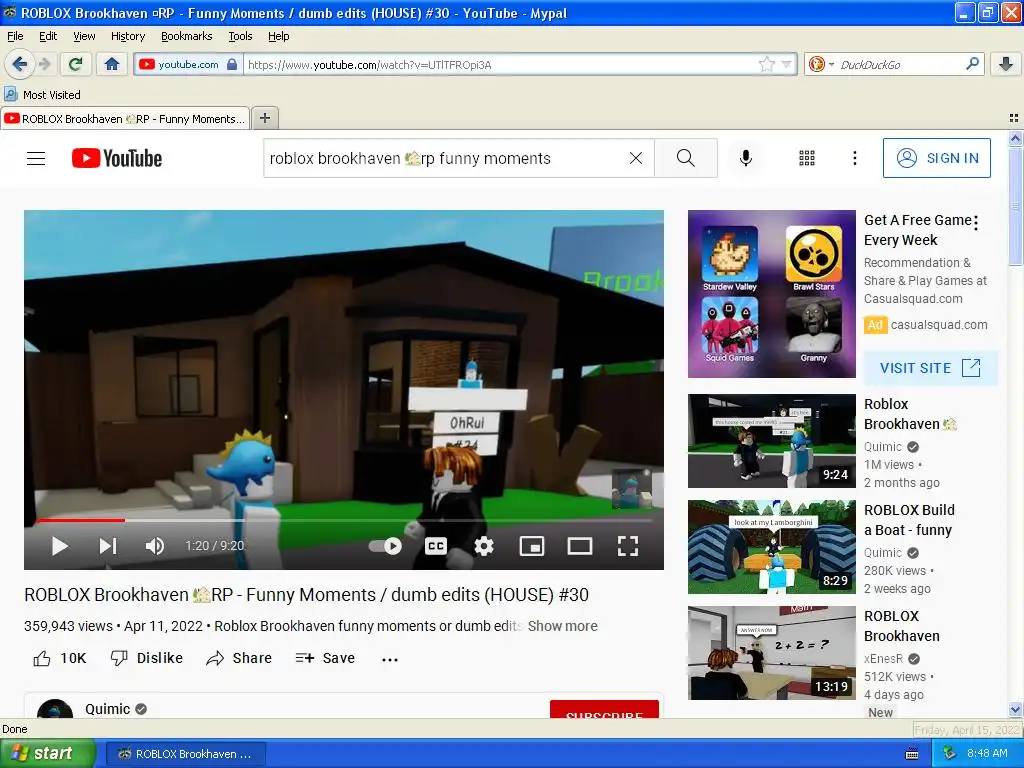Image resolution: width=1024 pixels, height=768 pixels.
Task: Open the Windows start menu
Action: tap(48, 754)
